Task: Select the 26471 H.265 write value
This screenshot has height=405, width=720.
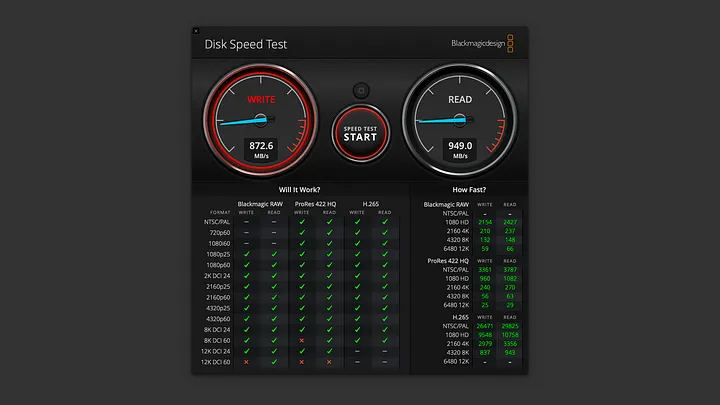Action: [x=485, y=326]
